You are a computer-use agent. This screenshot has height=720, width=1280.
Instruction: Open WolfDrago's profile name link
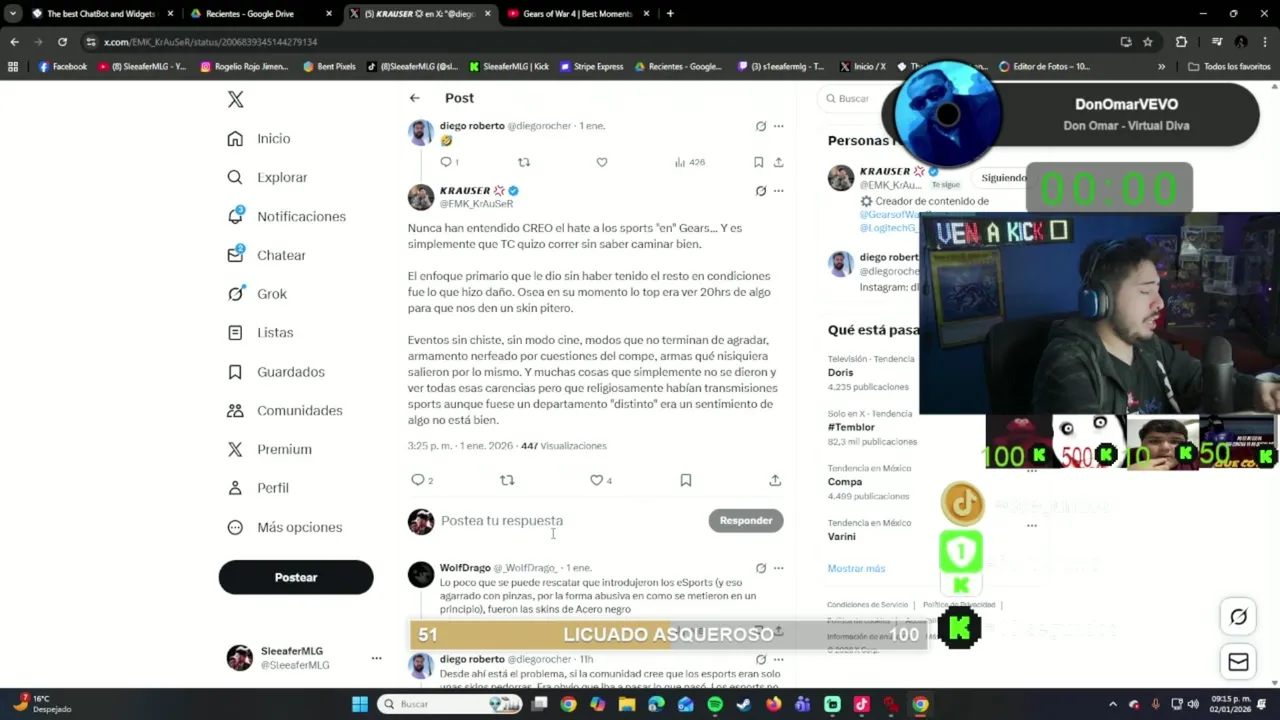tap(465, 568)
